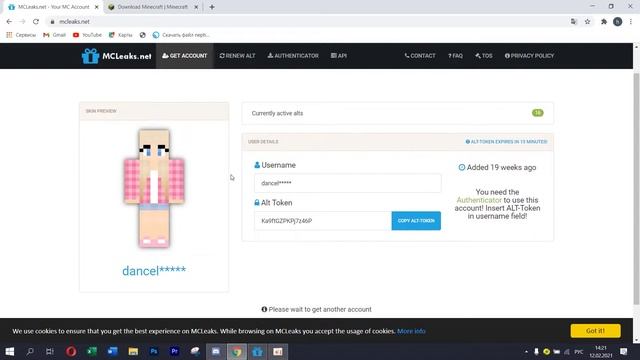Open the Windows notification center
Screen dimensions: 640x360
[623, 351]
